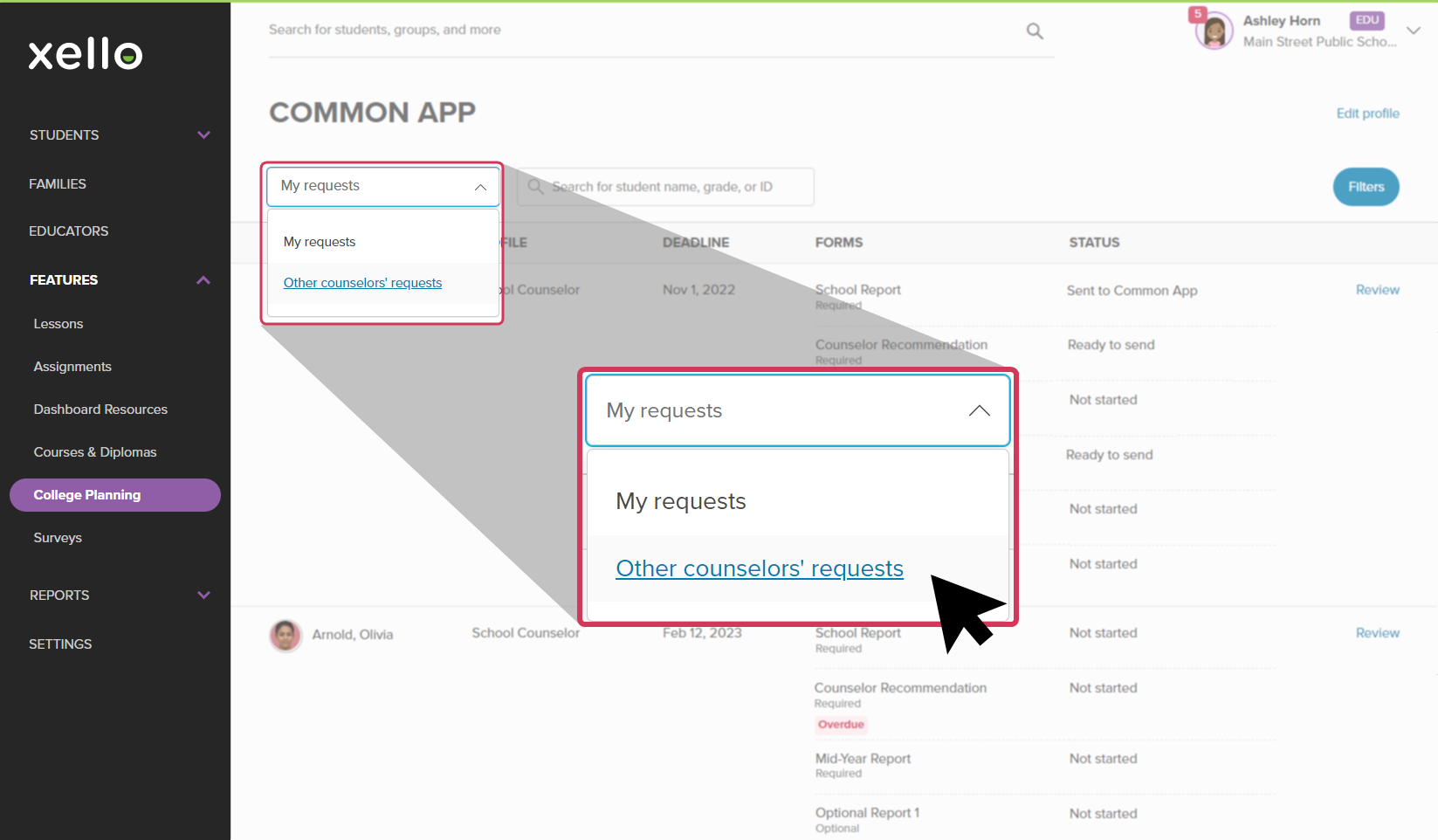Open the Edit profile link
Image resolution: width=1438 pixels, height=840 pixels.
[1366, 113]
